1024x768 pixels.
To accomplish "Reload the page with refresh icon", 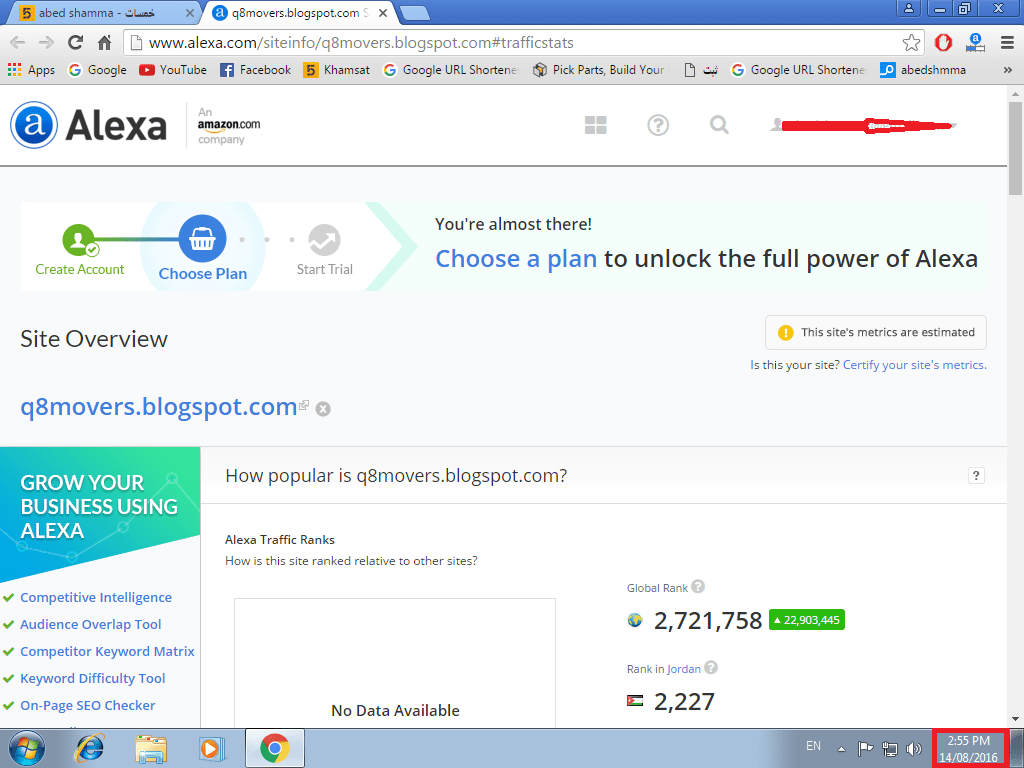I will 76,43.
